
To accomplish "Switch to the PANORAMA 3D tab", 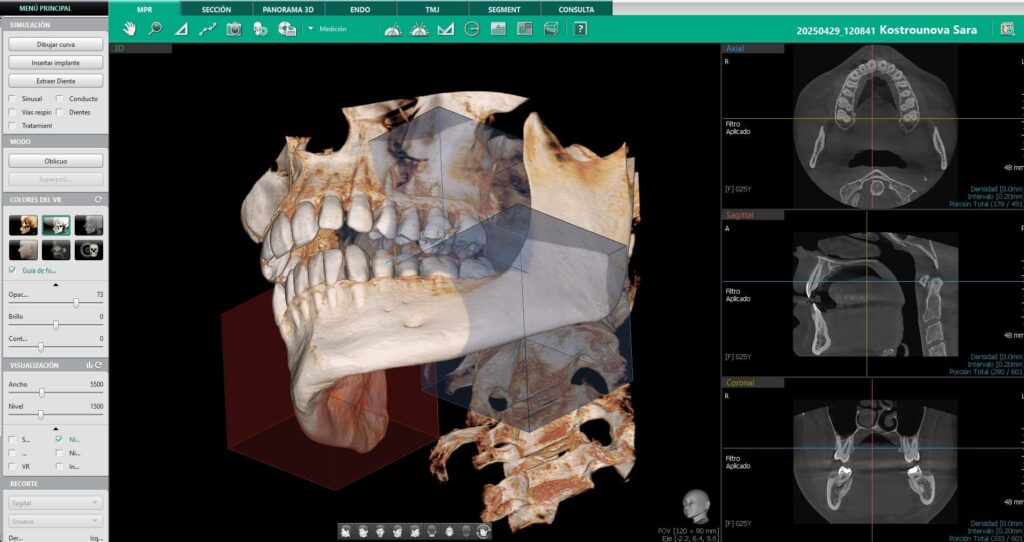I will [x=288, y=9].
